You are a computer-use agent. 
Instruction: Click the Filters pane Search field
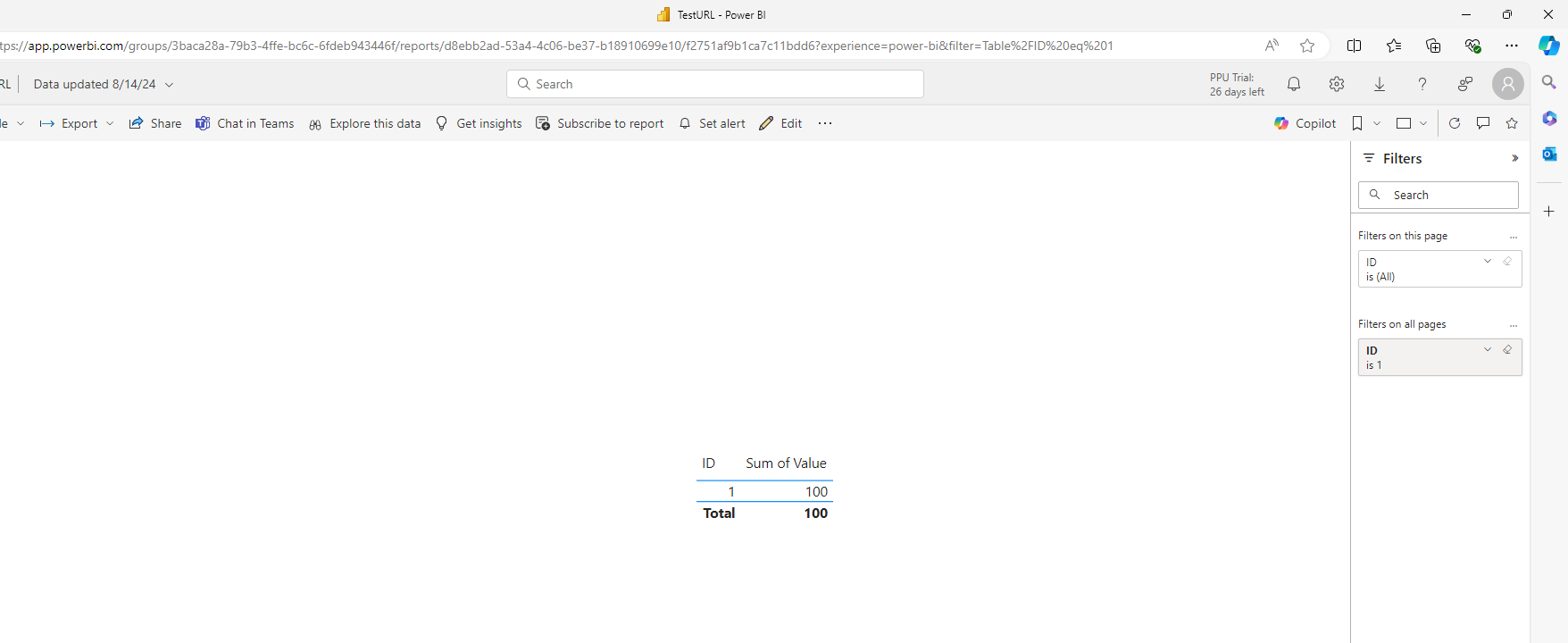(x=1439, y=195)
